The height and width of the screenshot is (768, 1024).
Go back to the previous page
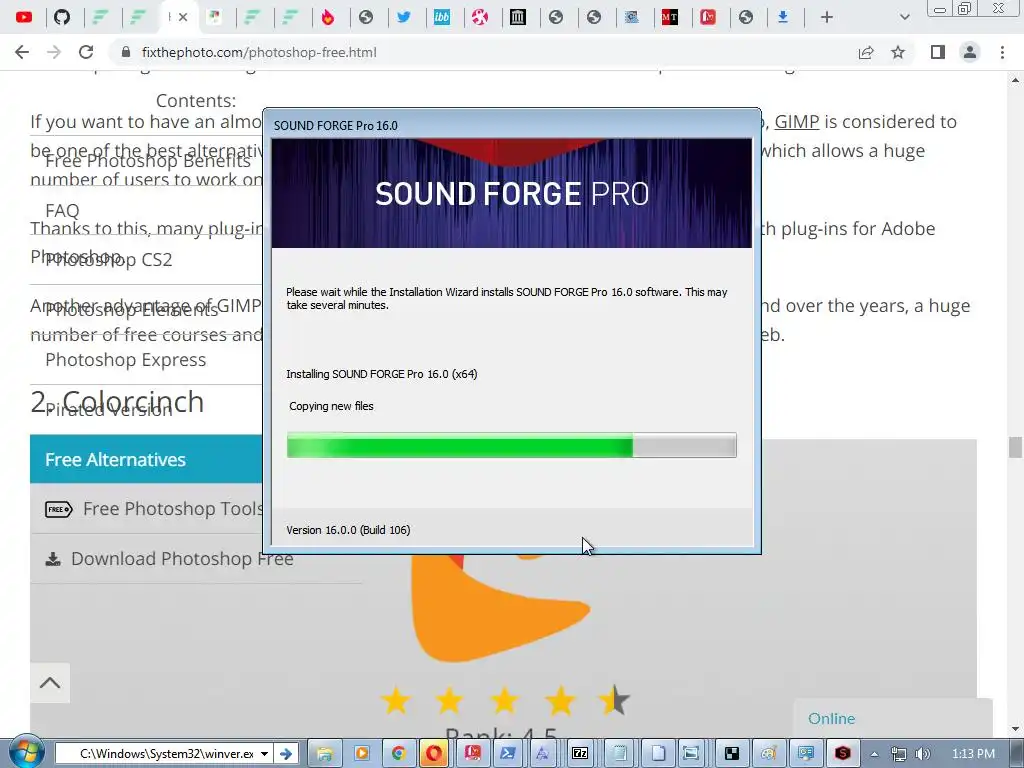[22, 52]
